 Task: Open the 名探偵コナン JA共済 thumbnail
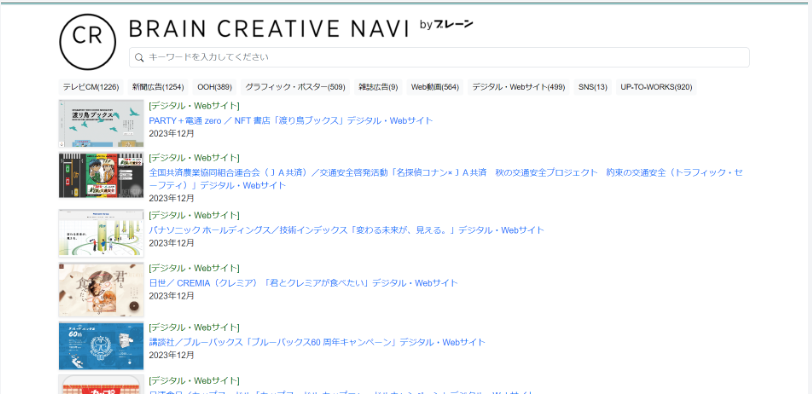(101, 175)
